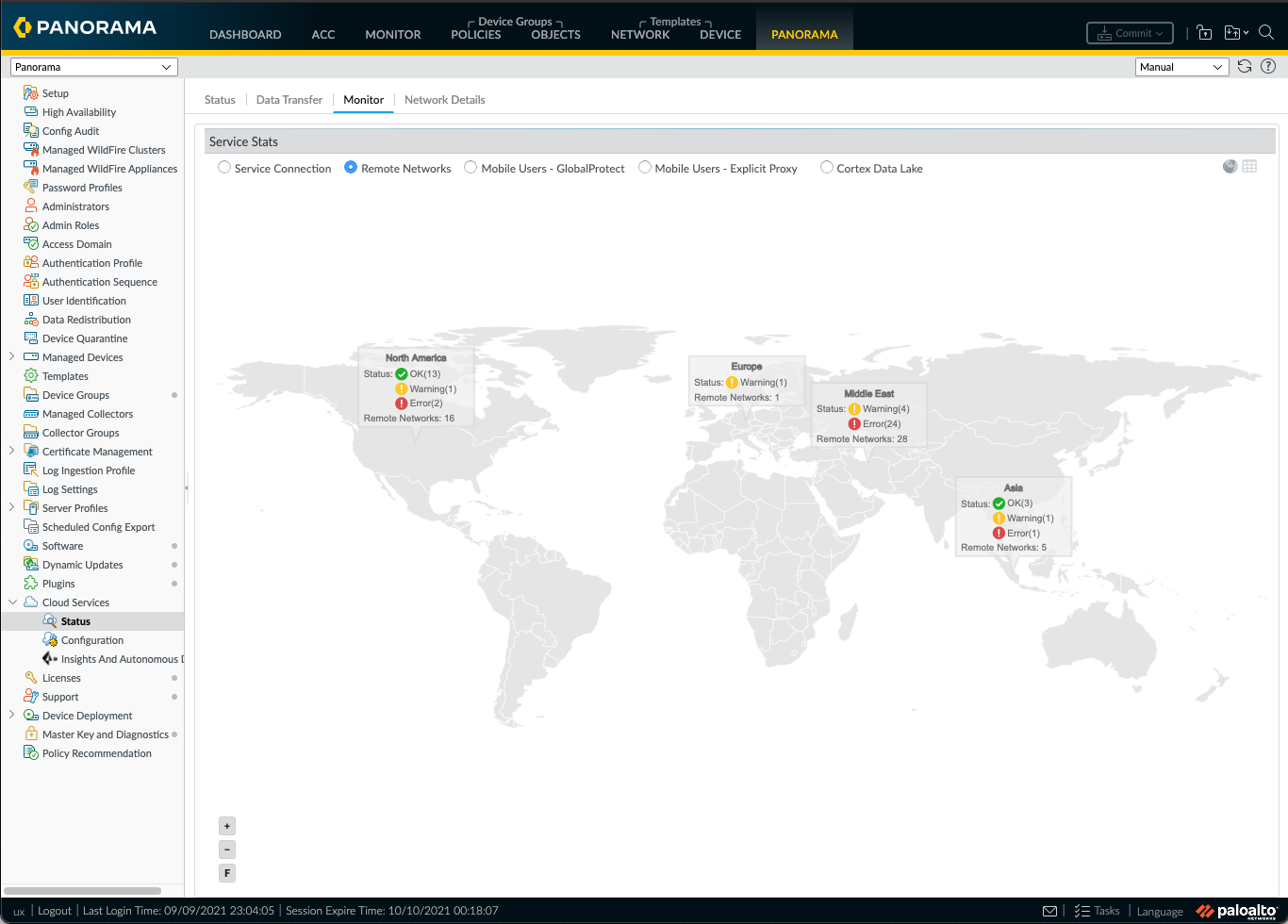
Task: Switch to table grid view icon
Action: [1249, 166]
